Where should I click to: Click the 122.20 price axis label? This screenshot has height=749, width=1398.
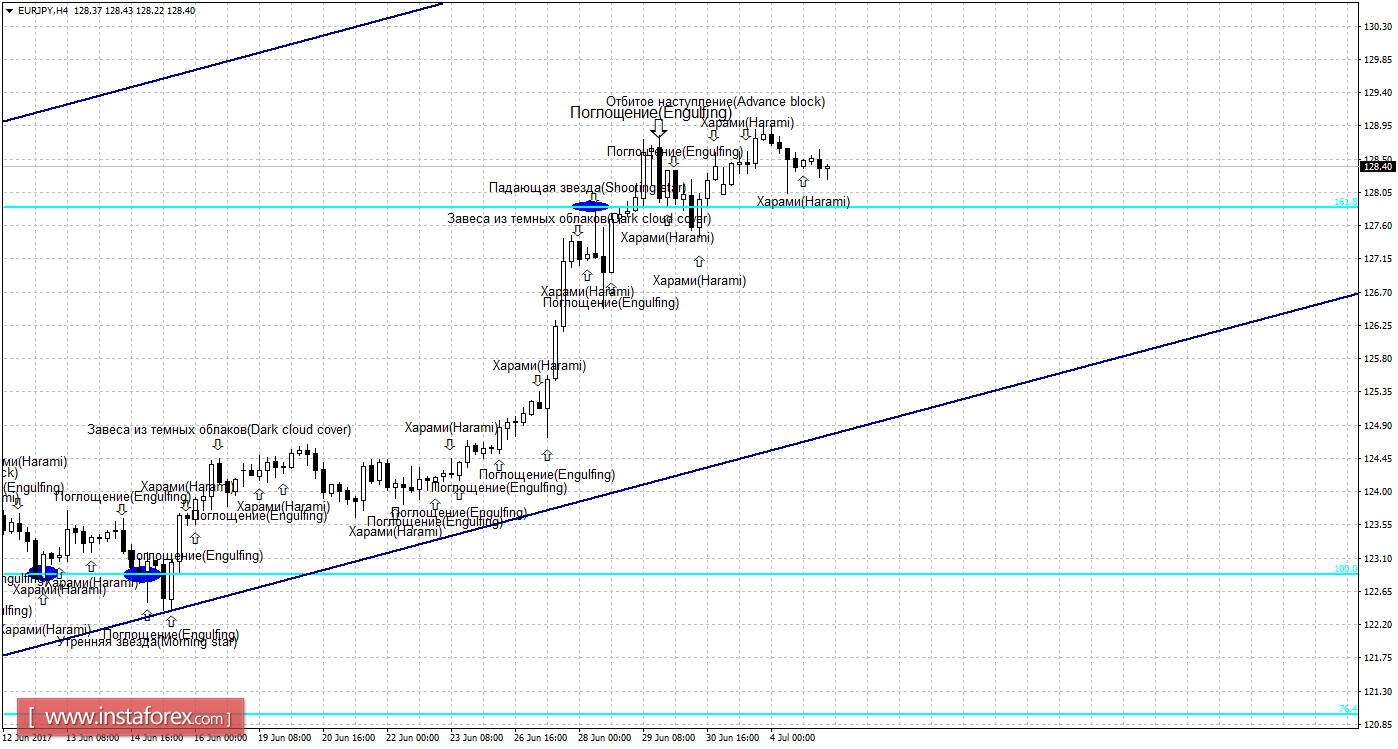[1378, 625]
